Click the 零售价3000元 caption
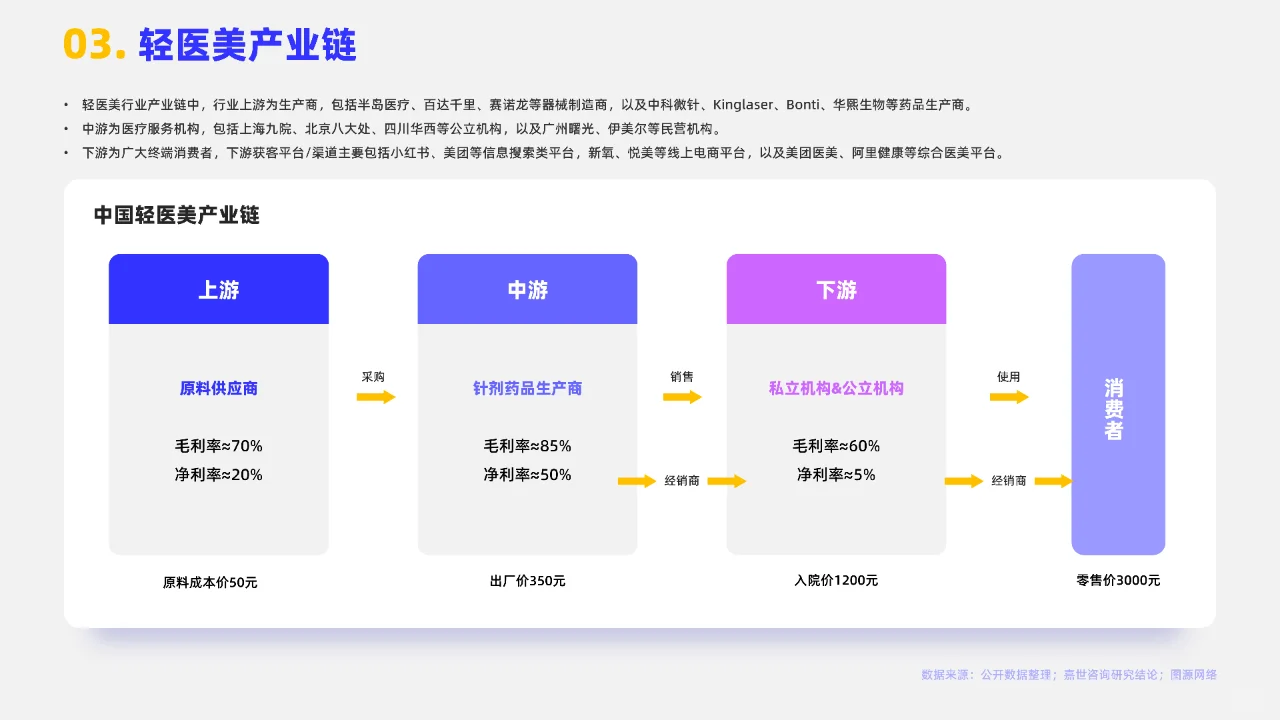 pyautogui.click(x=1118, y=580)
